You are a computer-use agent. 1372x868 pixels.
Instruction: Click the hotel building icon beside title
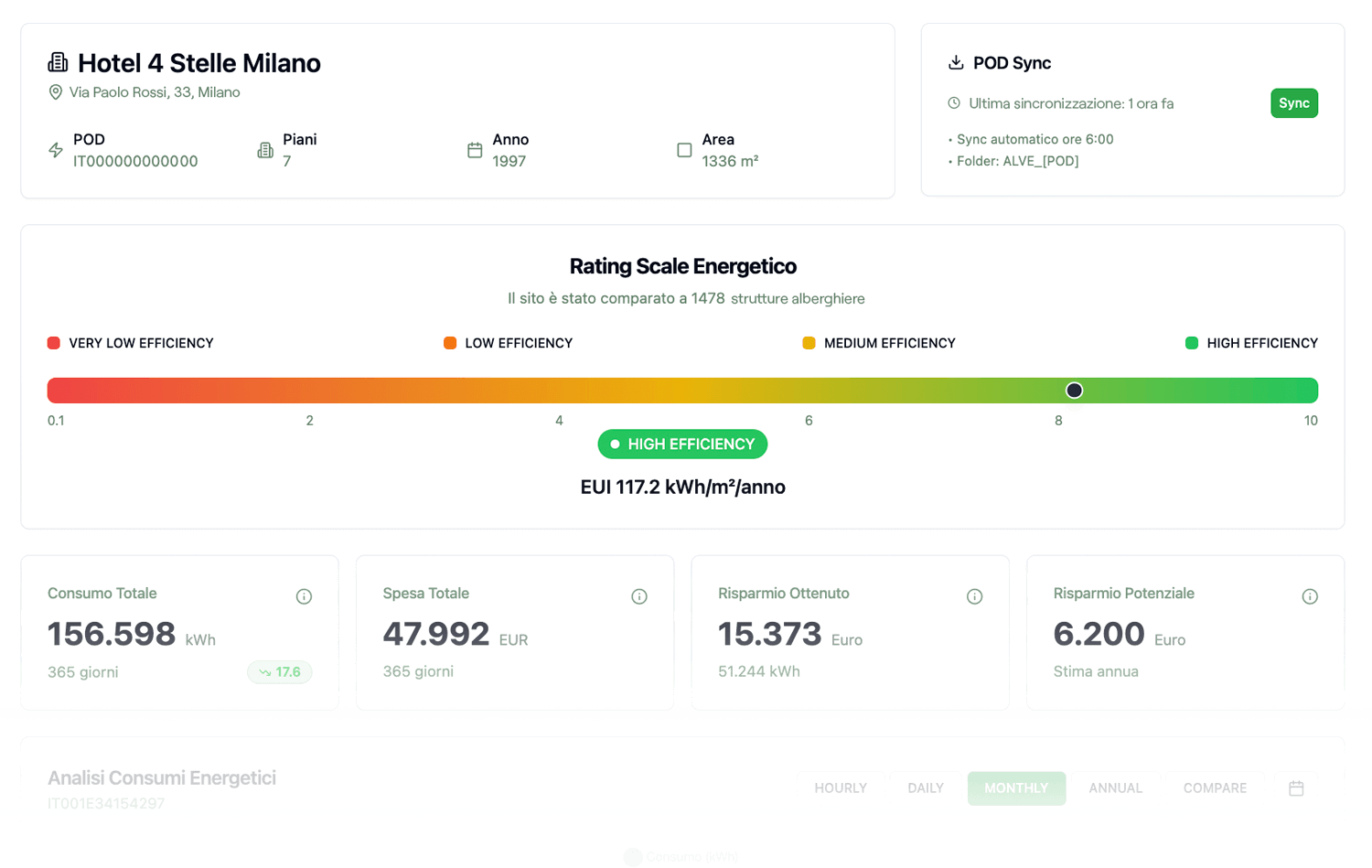point(58,62)
